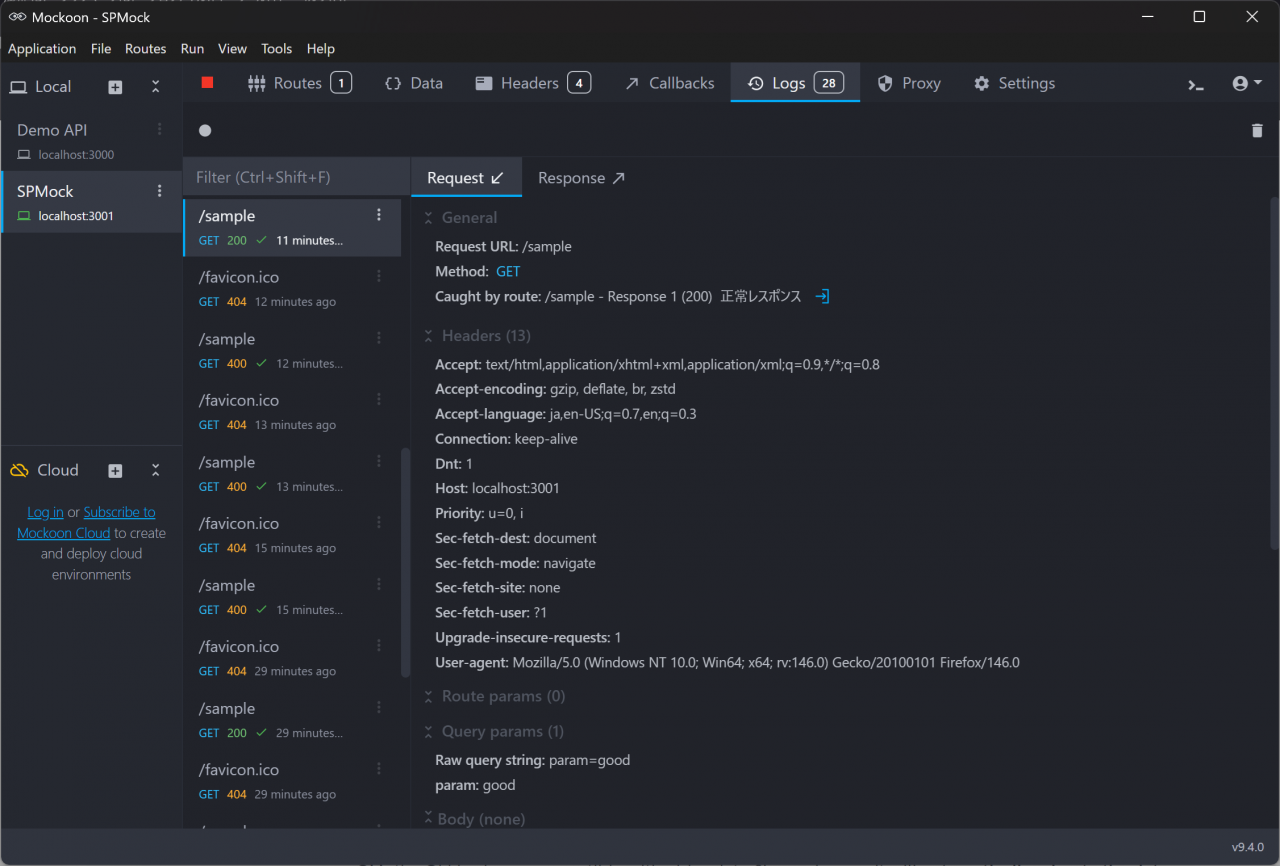
Task: Collapse the General section
Action: (x=428, y=218)
